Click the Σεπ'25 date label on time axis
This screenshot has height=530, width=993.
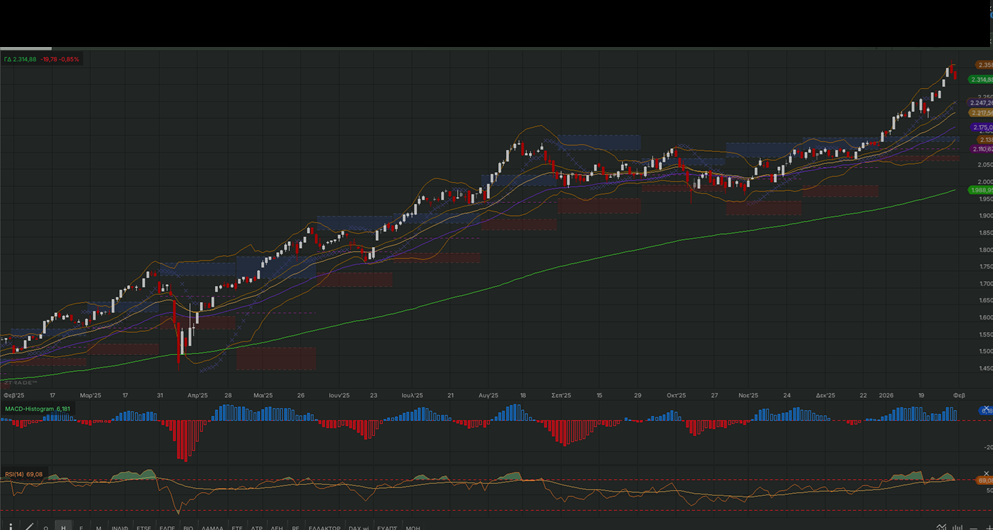561,395
